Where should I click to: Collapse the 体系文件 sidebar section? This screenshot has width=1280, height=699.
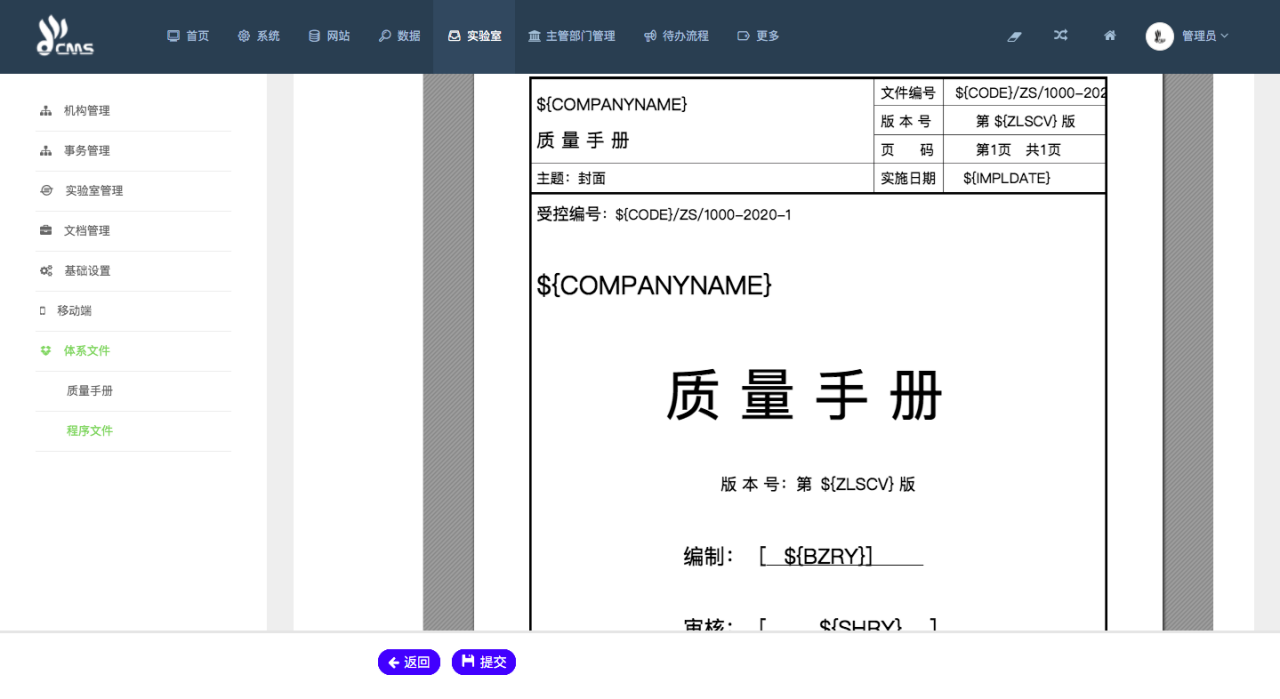(86, 351)
